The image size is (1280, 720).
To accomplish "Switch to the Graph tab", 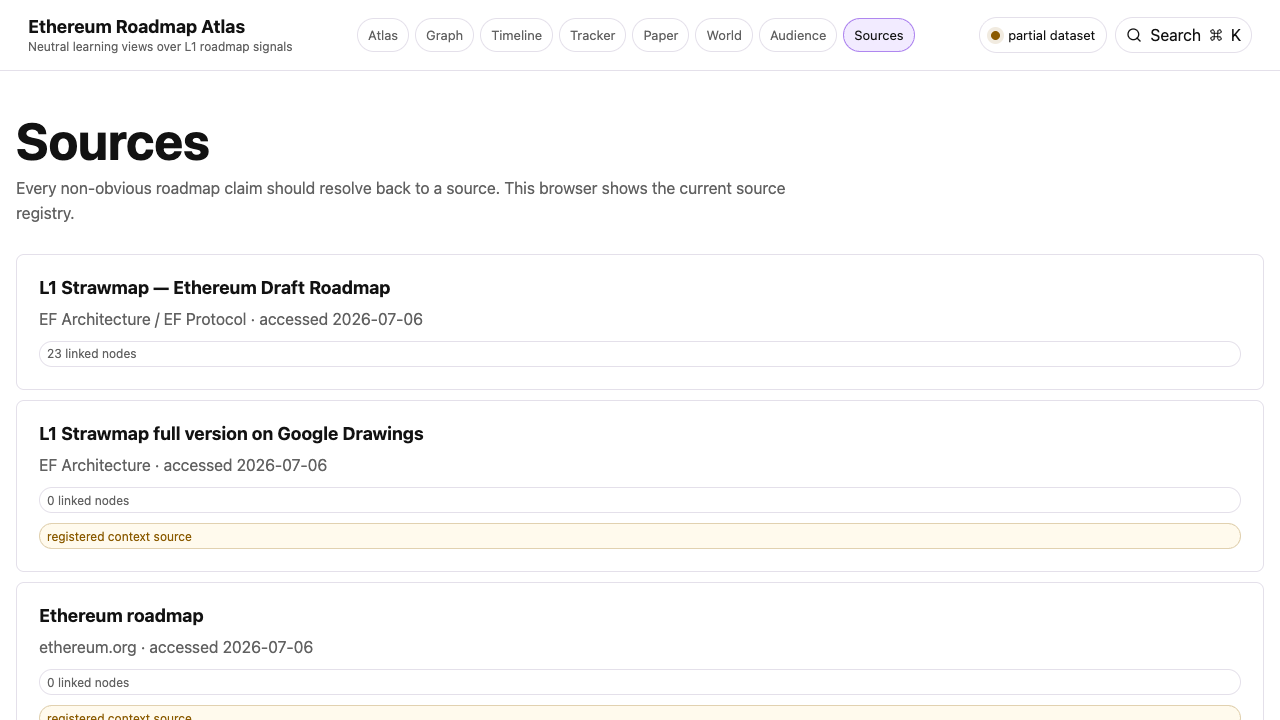I will point(444,35).
